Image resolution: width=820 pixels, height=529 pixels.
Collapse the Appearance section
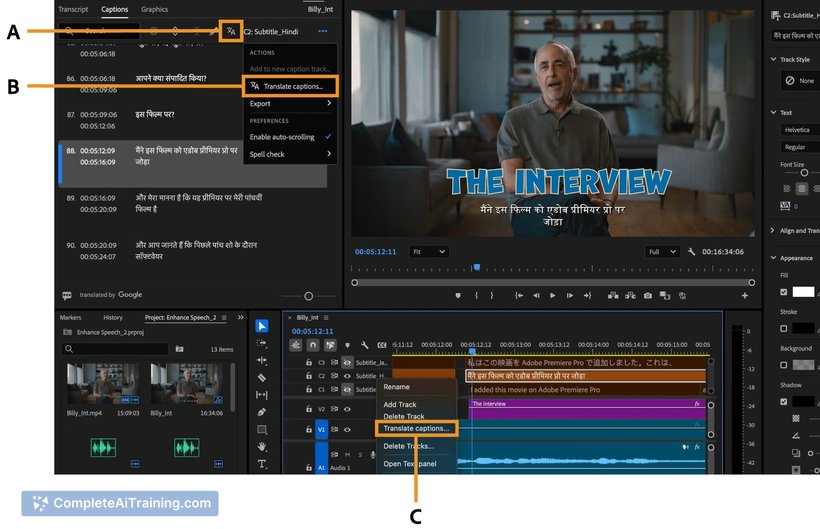[x=773, y=258]
